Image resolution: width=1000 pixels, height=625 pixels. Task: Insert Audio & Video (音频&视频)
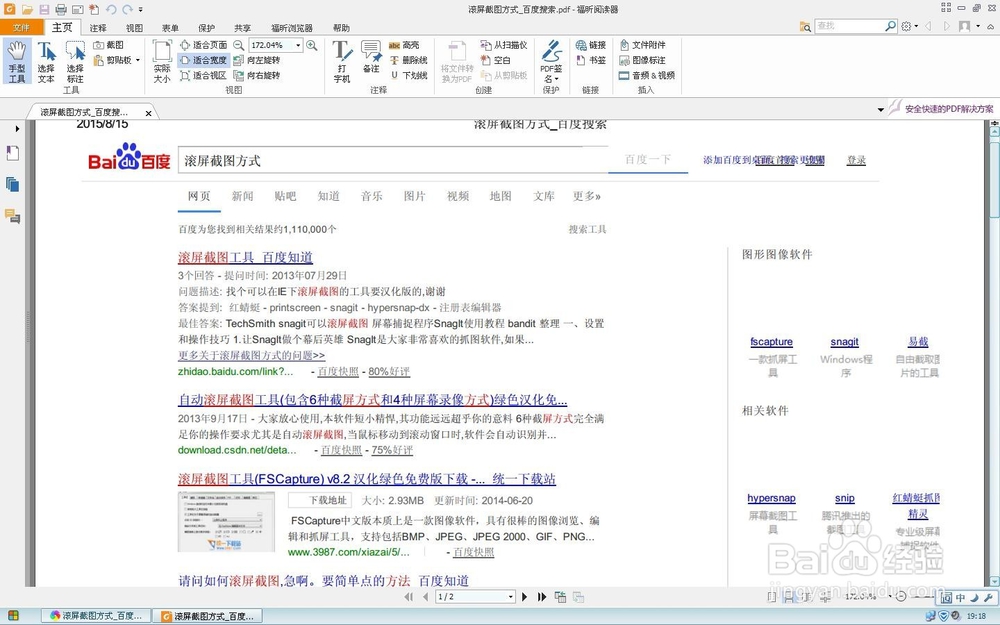pyautogui.click(x=647, y=75)
